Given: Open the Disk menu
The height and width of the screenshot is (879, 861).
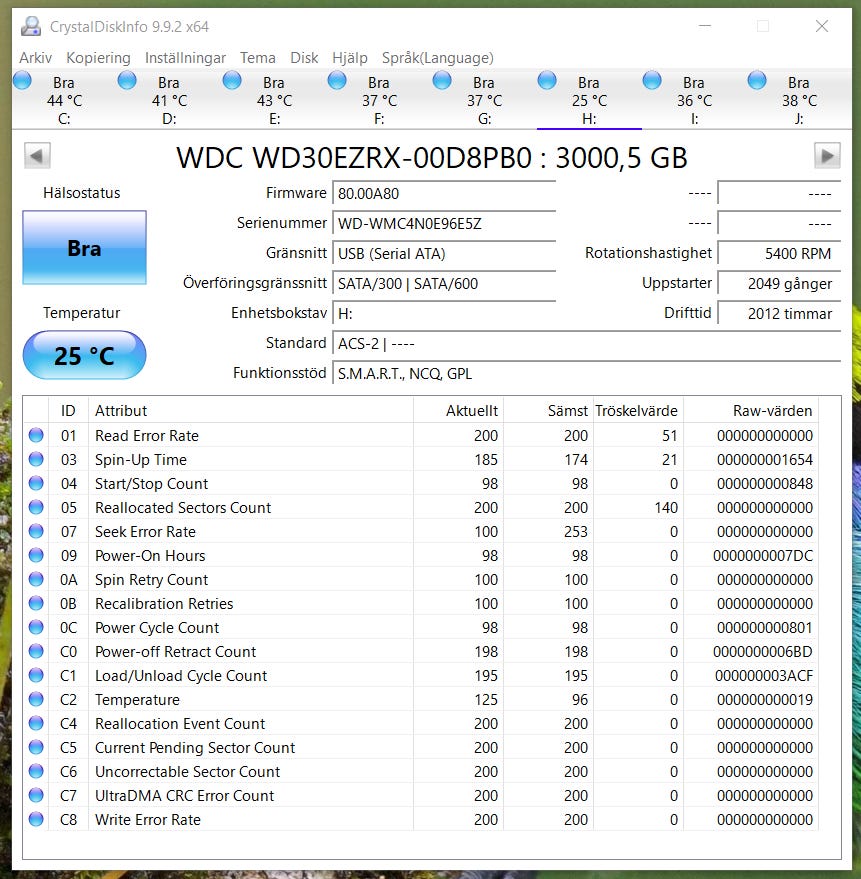Looking at the screenshot, I should [x=304, y=58].
